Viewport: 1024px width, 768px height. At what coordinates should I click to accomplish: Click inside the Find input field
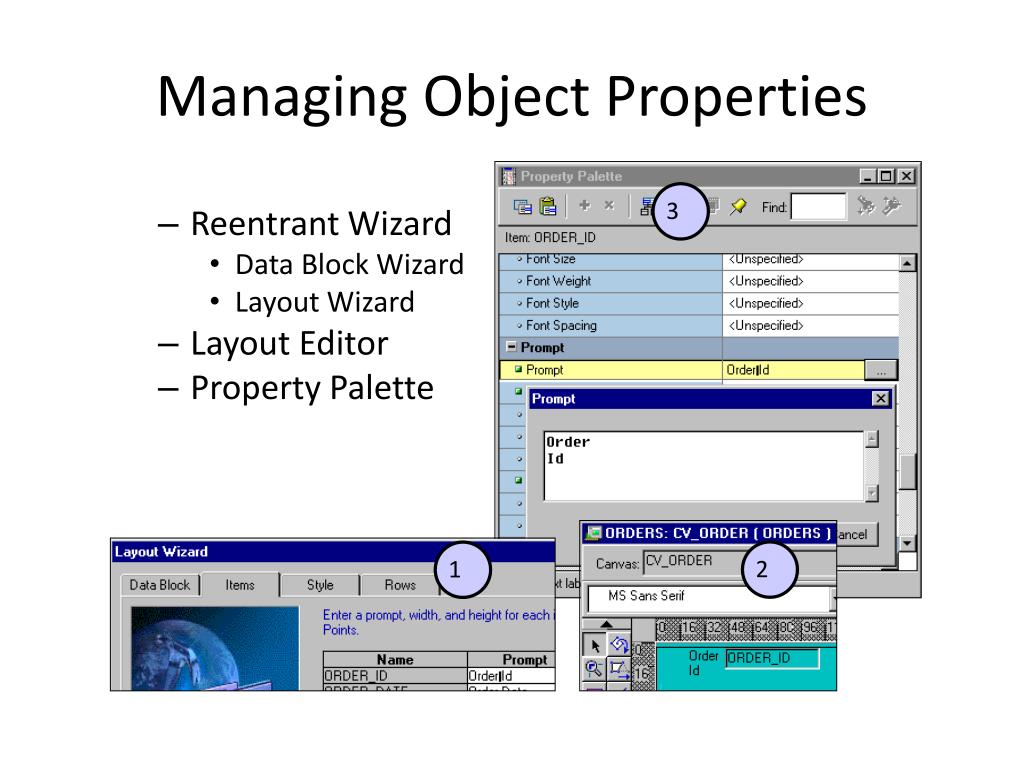coord(818,207)
